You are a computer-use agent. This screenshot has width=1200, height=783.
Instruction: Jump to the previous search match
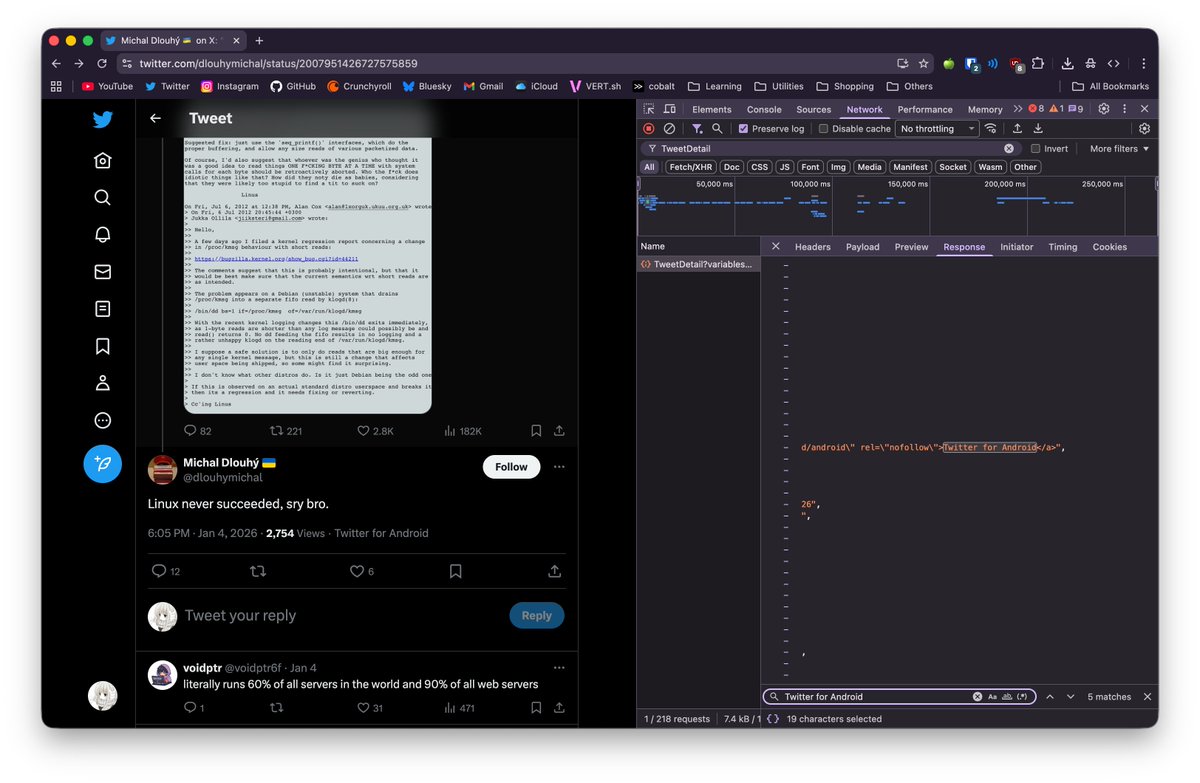click(x=1050, y=697)
